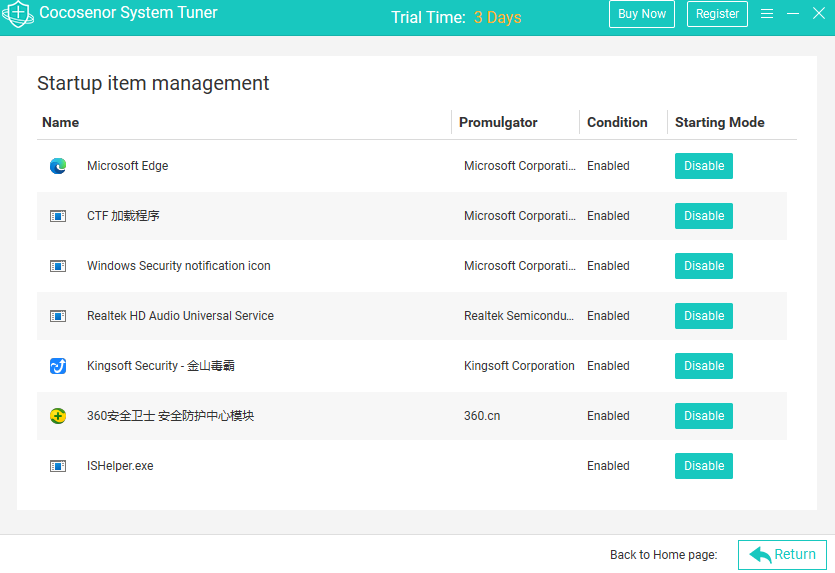Image resolution: width=835 pixels, height=573 pixels.
Task: Close the Cocosenor System Tuner window
Action: pos(819,13)
